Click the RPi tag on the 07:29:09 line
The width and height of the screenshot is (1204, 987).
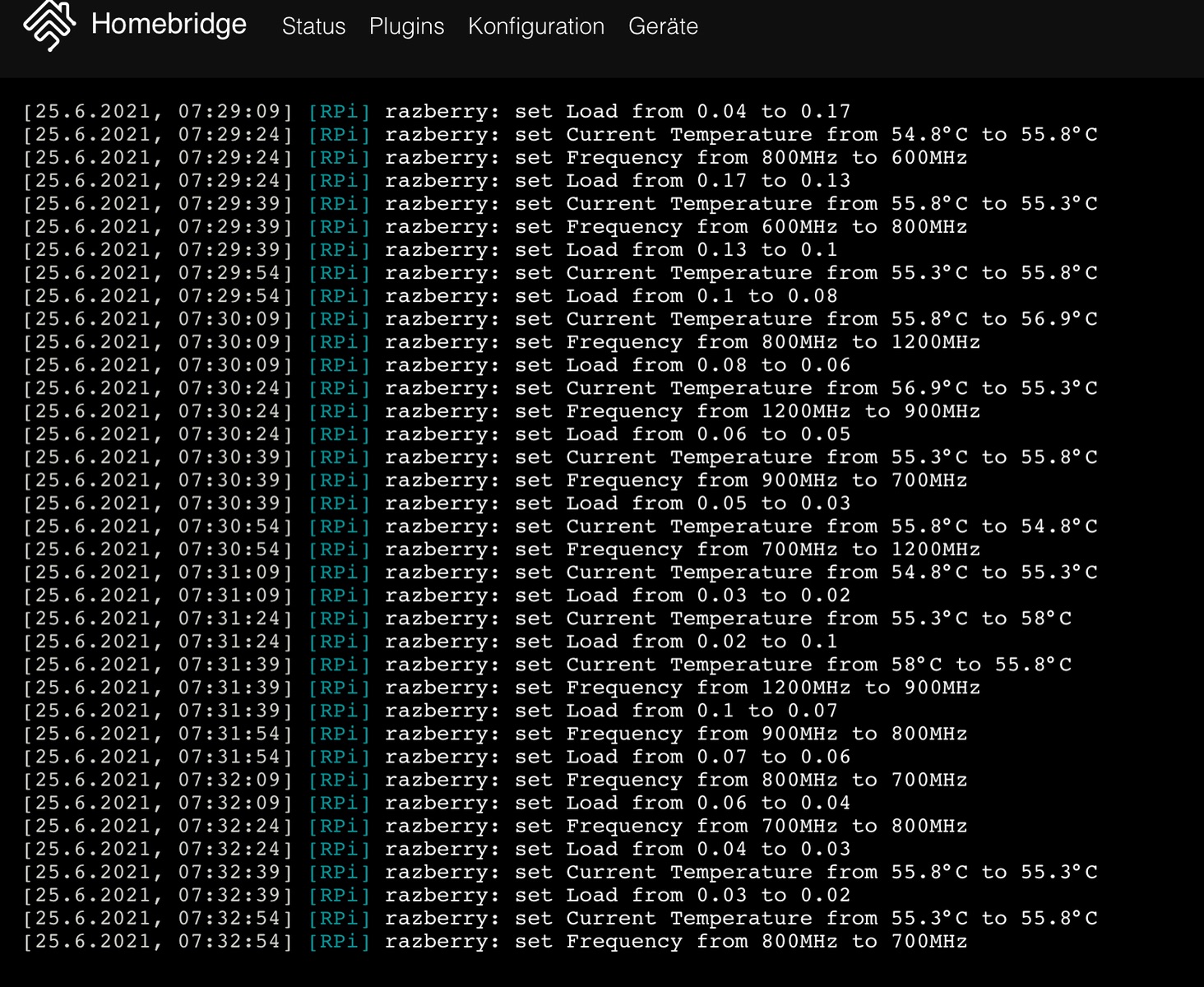click(339, 112)
